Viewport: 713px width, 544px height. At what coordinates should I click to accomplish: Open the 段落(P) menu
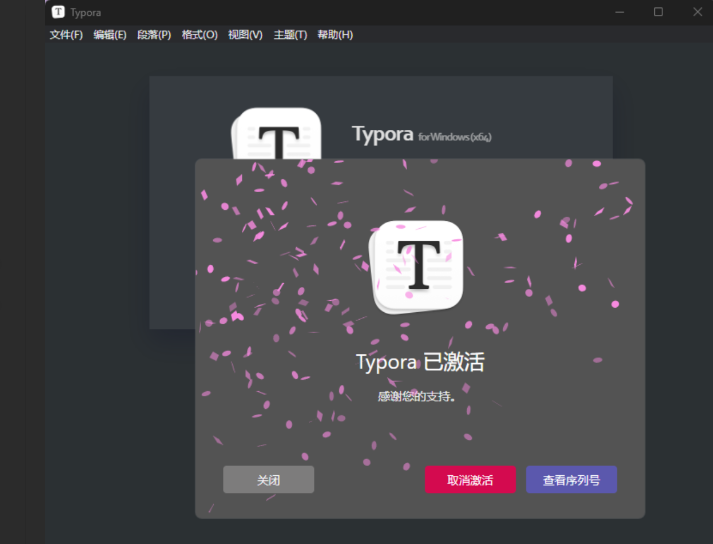pos(154,35)
